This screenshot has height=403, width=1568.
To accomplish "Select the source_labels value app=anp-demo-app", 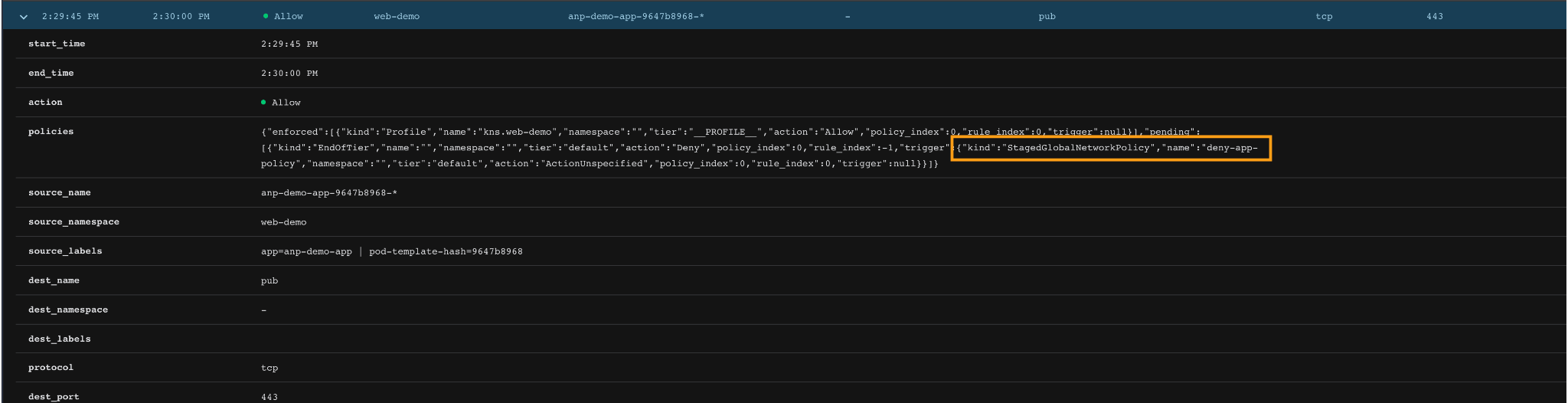I will click(x=306, y=251).
